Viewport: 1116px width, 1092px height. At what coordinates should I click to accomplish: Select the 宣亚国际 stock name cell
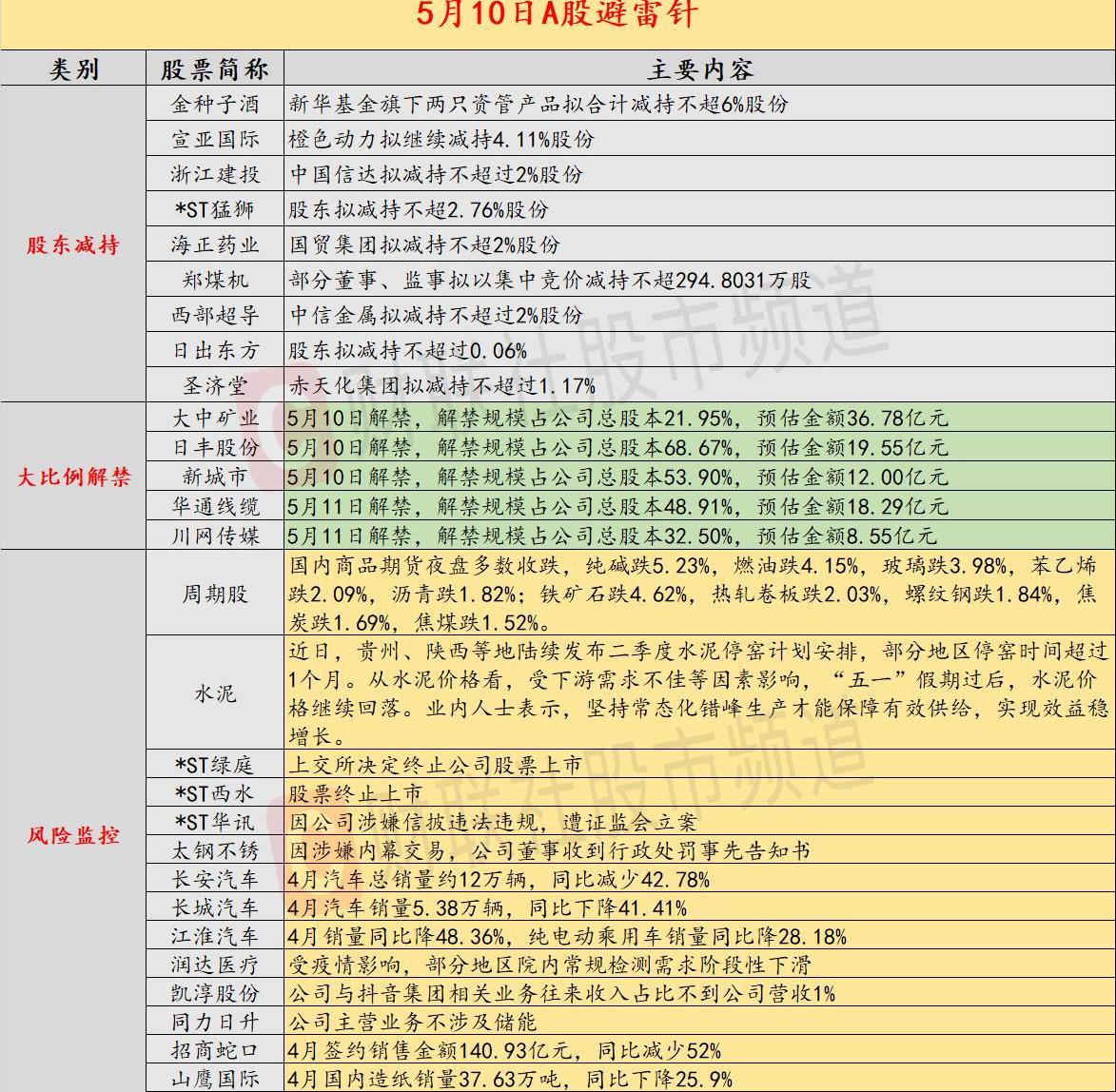(215, 139)
